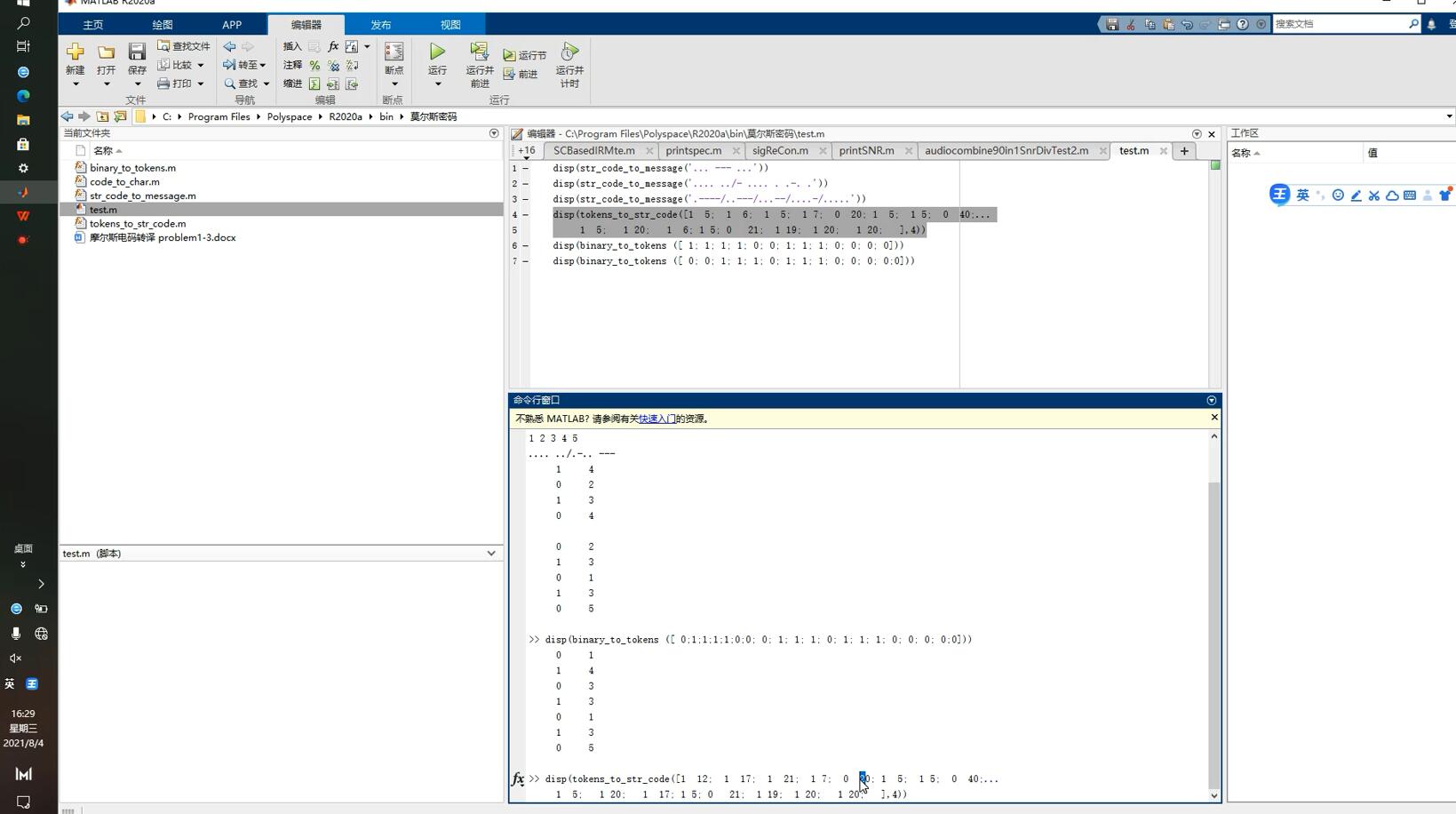Close the sigReCon.m tab

point(823,151)
